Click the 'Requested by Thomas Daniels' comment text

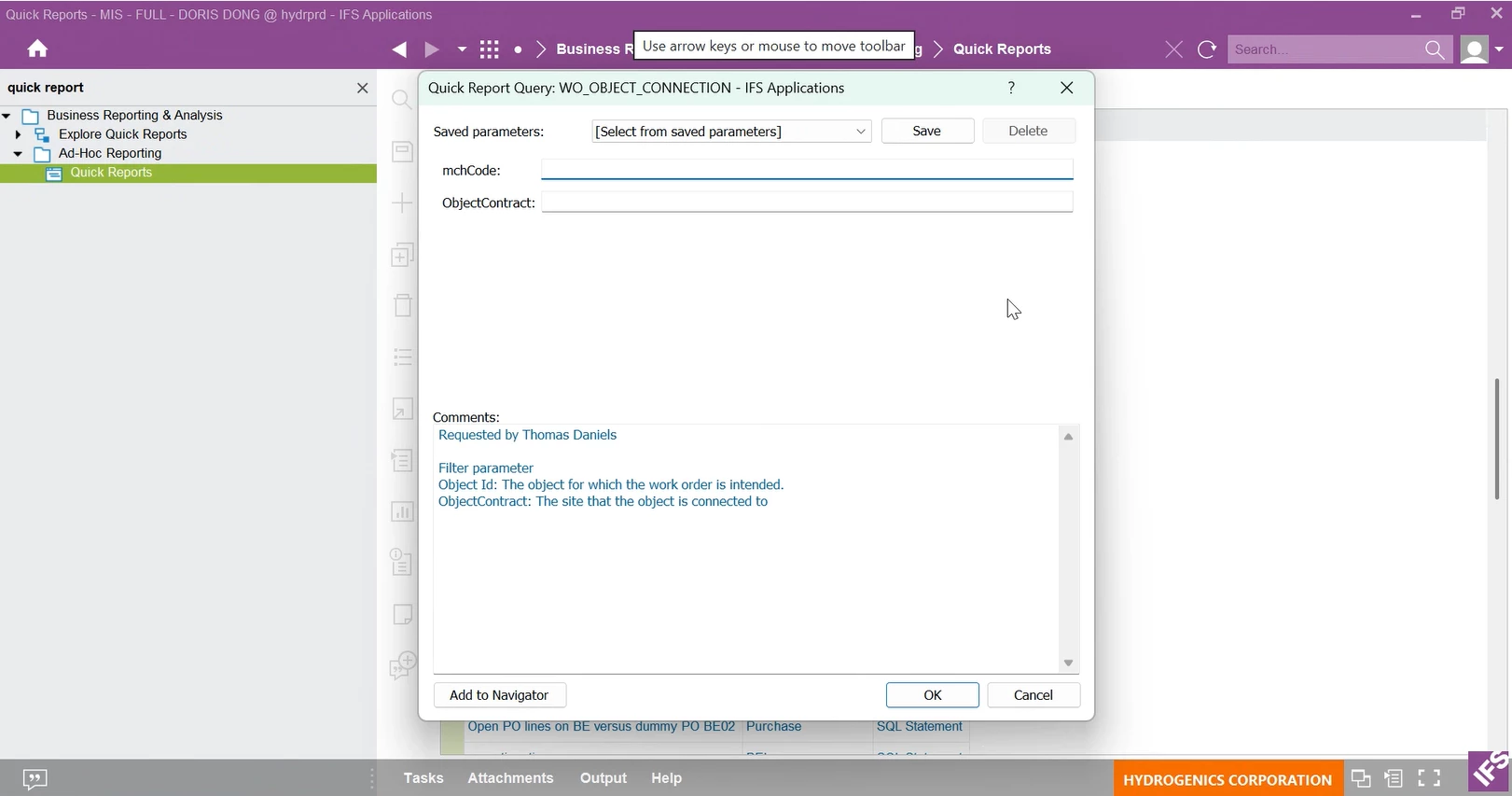tap(527, 435)
